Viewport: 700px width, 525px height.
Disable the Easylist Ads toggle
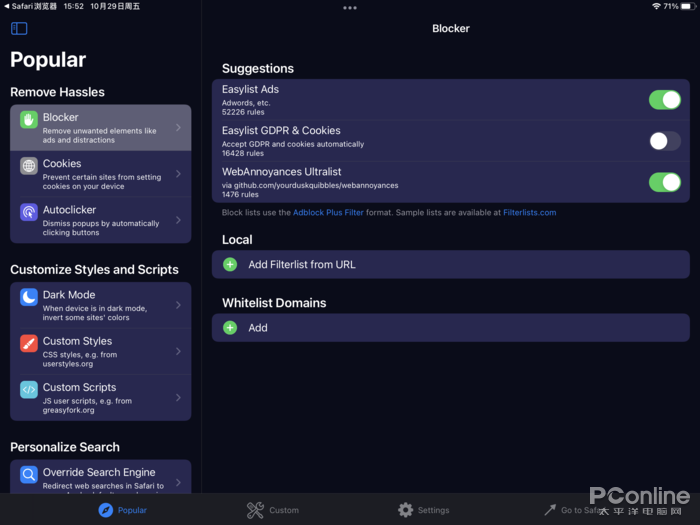point(665,100)
